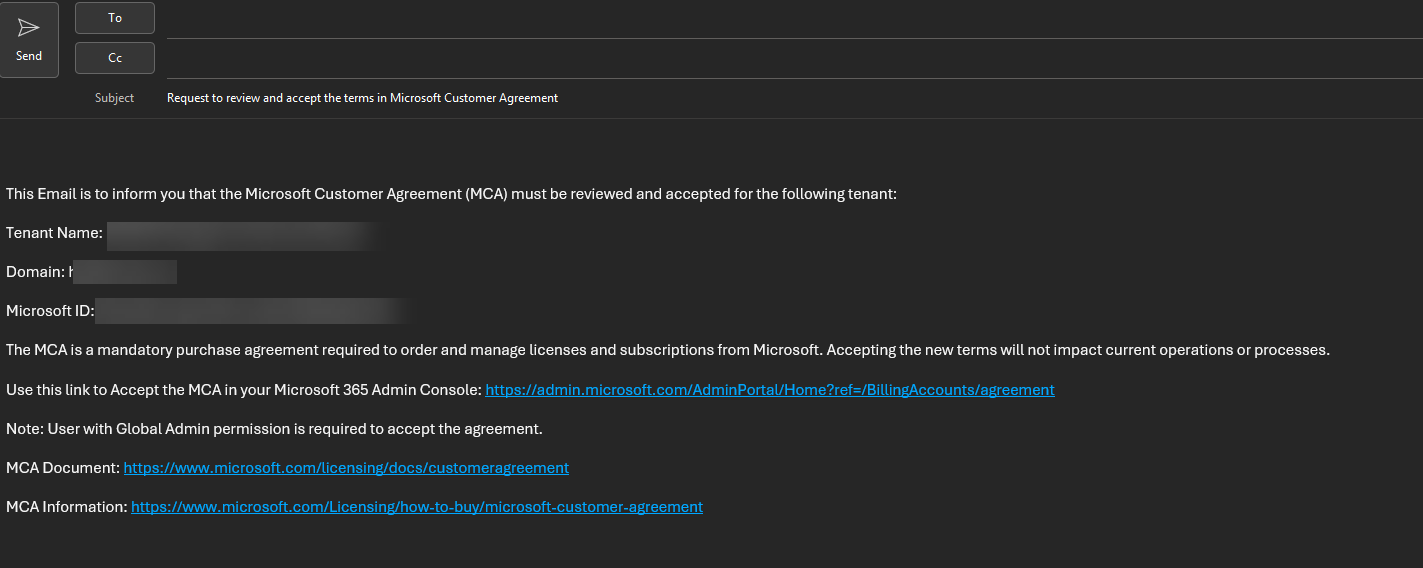The image size is (1423, 568).
Task: Place cursor in the mandatory purchase agreement paragraph
Action: pos(667,350)
